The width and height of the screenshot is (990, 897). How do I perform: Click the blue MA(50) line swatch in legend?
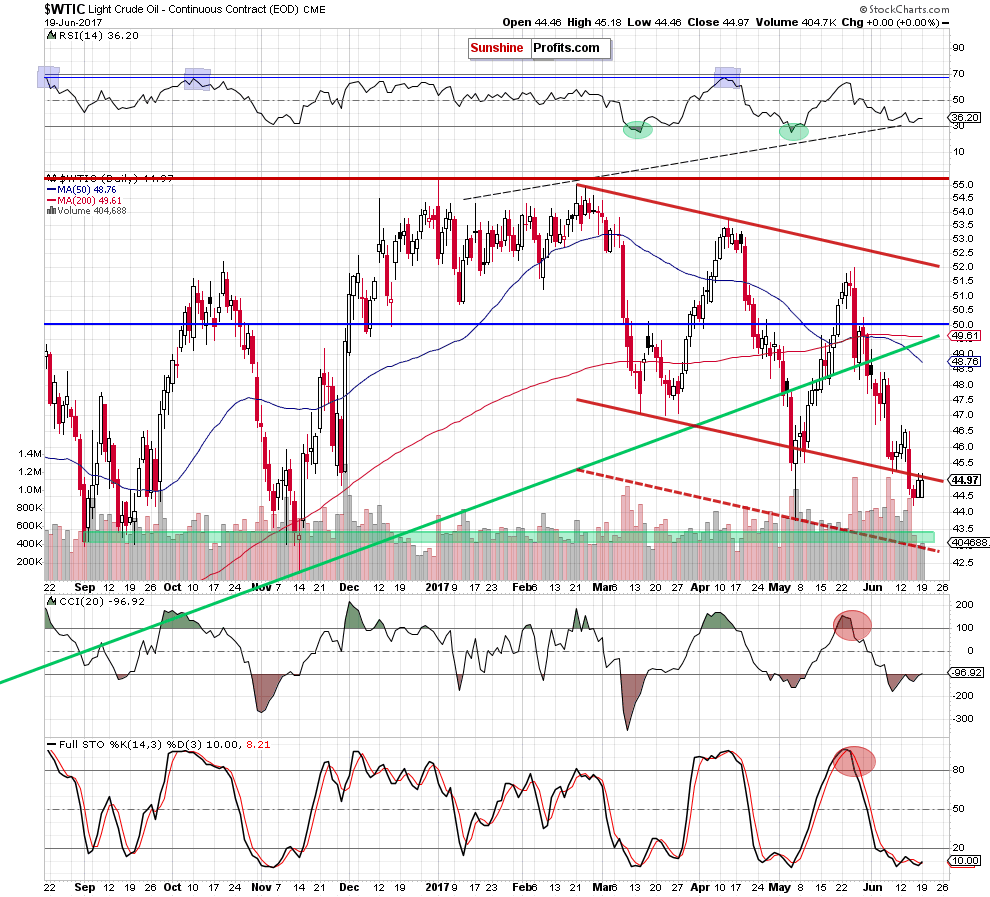[x=51, y=189]
